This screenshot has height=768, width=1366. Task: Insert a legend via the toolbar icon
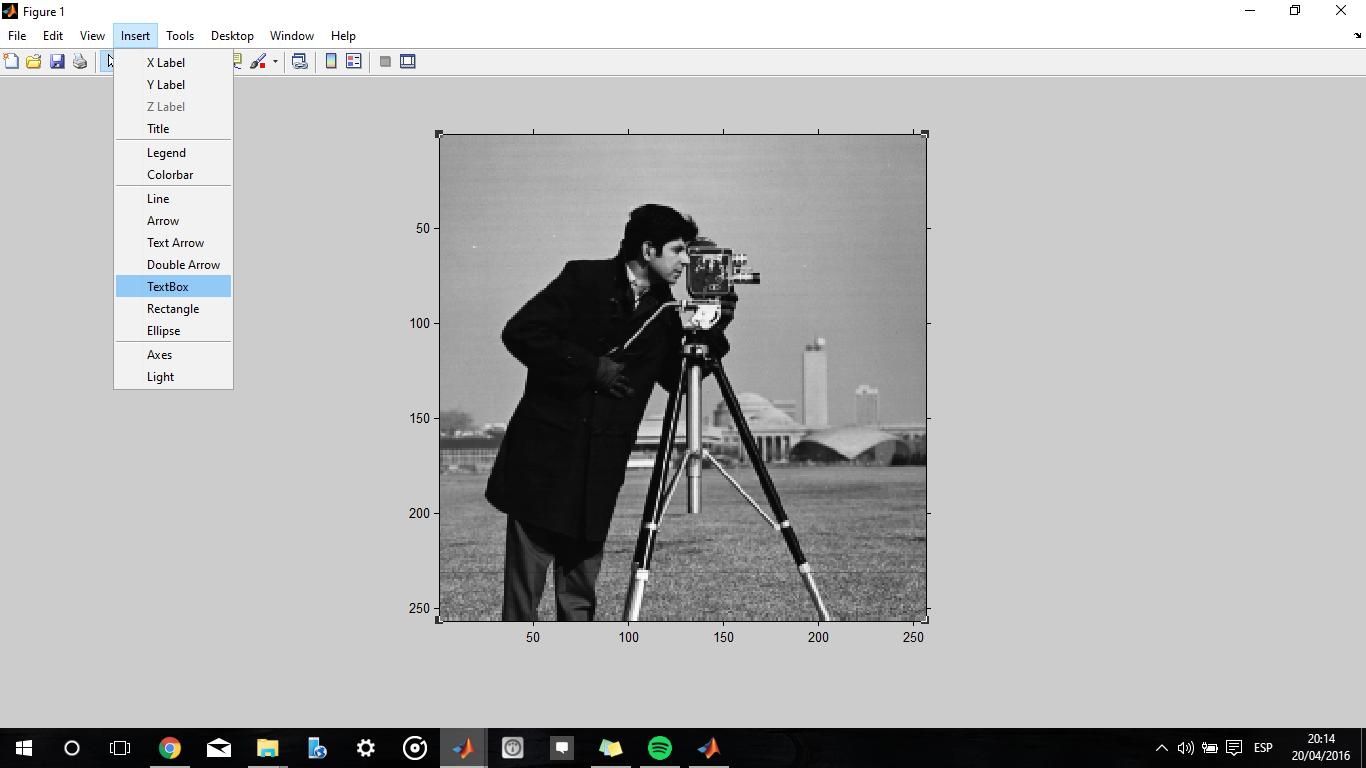pyautogui.click(x=353, y=62)
